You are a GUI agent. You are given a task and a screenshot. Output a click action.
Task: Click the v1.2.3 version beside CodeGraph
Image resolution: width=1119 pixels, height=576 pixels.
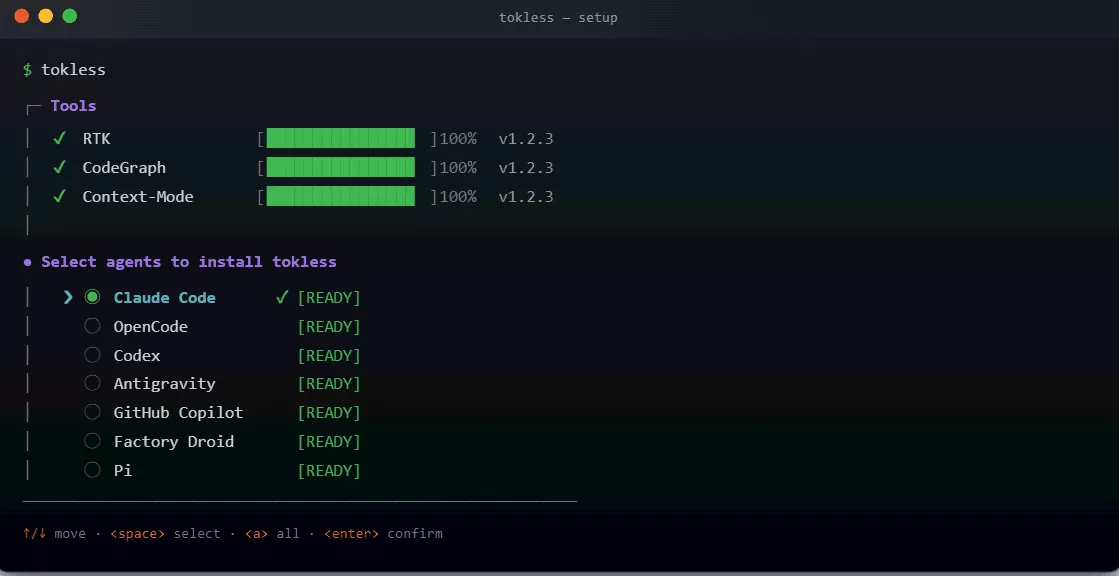(526, 168)
